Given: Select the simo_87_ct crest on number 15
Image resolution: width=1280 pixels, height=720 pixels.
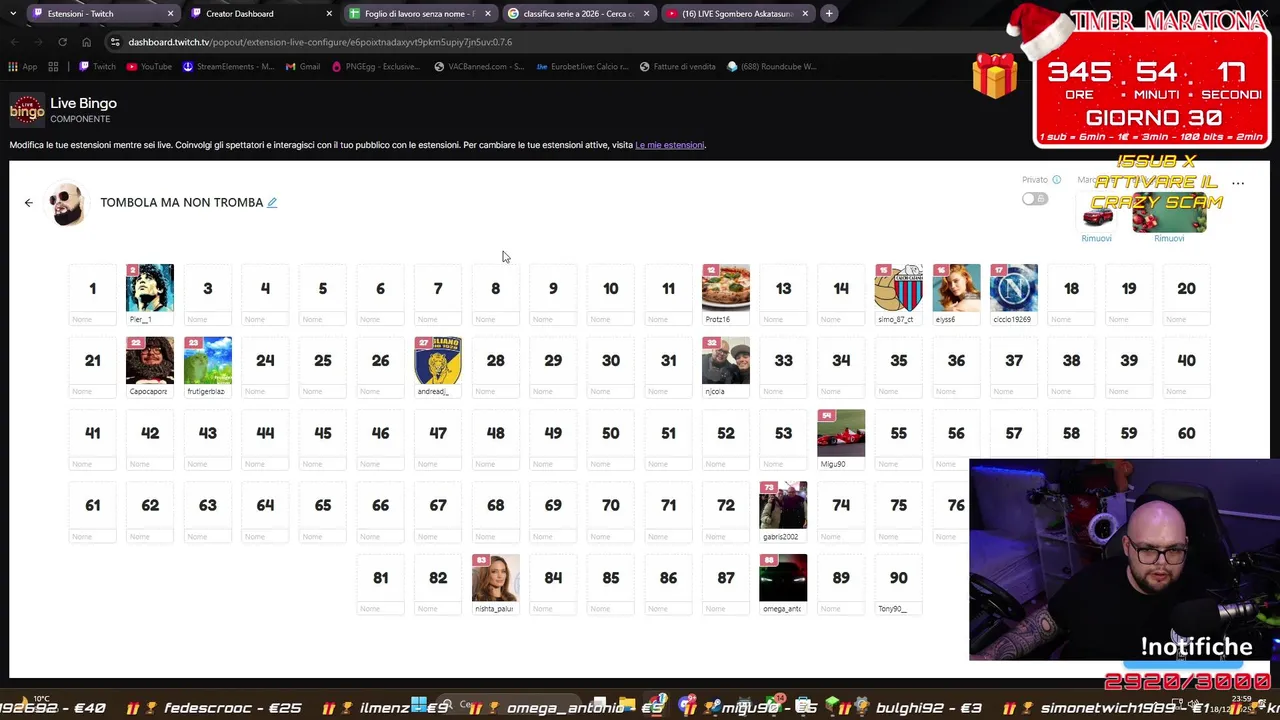Looking at the screenshot, I should (x=899, y=288).
